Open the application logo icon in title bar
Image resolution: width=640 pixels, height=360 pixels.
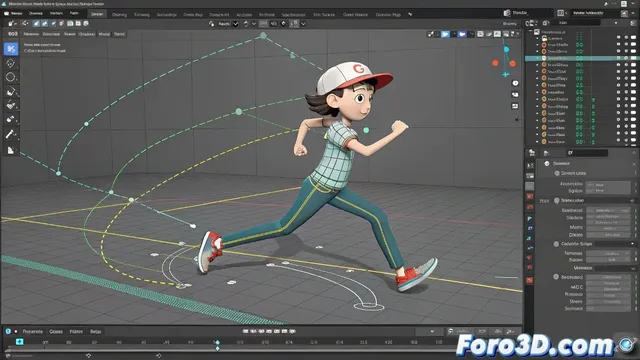coord(4,4)
